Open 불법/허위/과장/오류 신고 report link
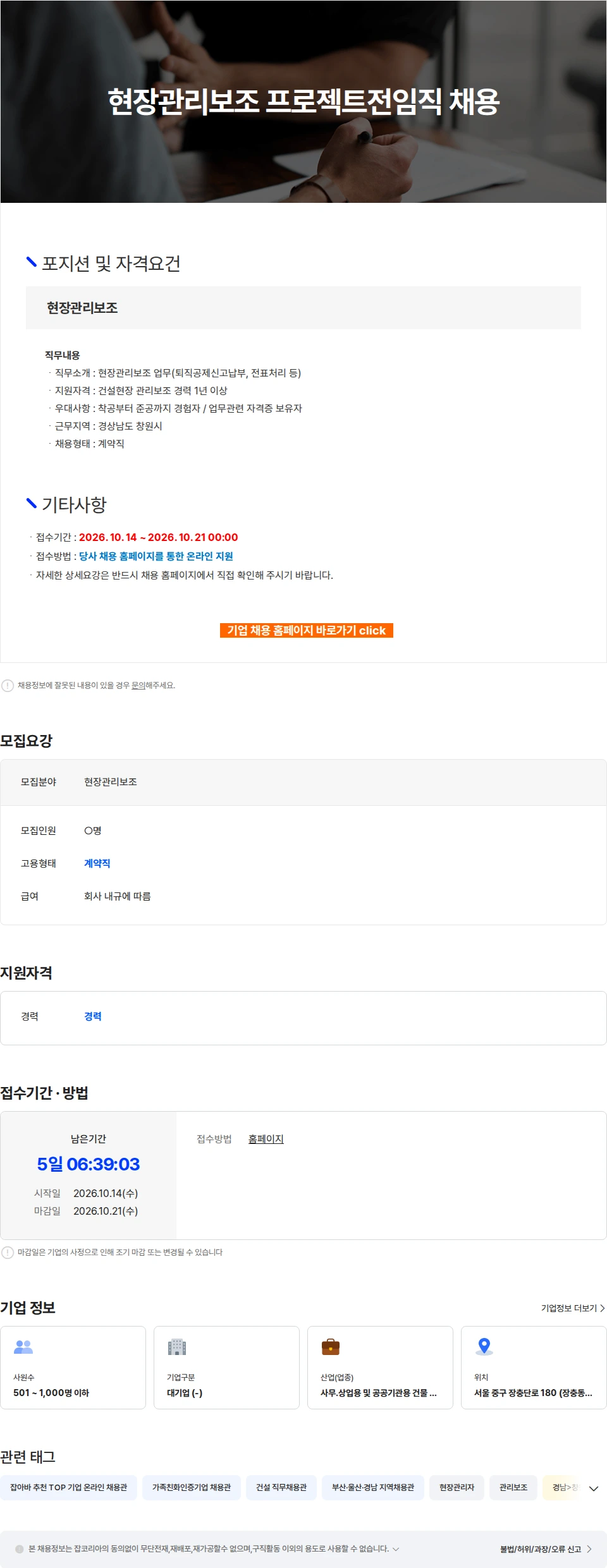607x1568 pixels. (546, 1549)
